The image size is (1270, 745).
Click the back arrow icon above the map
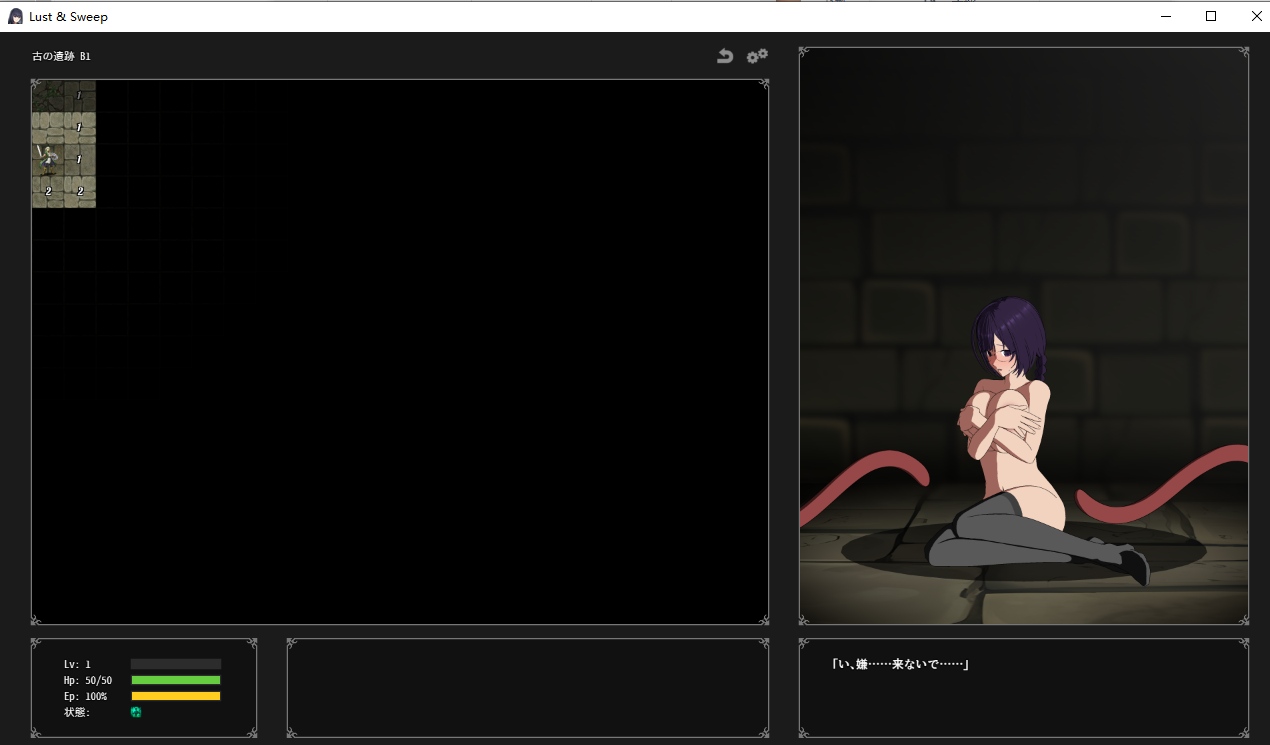tap(725, 57)
